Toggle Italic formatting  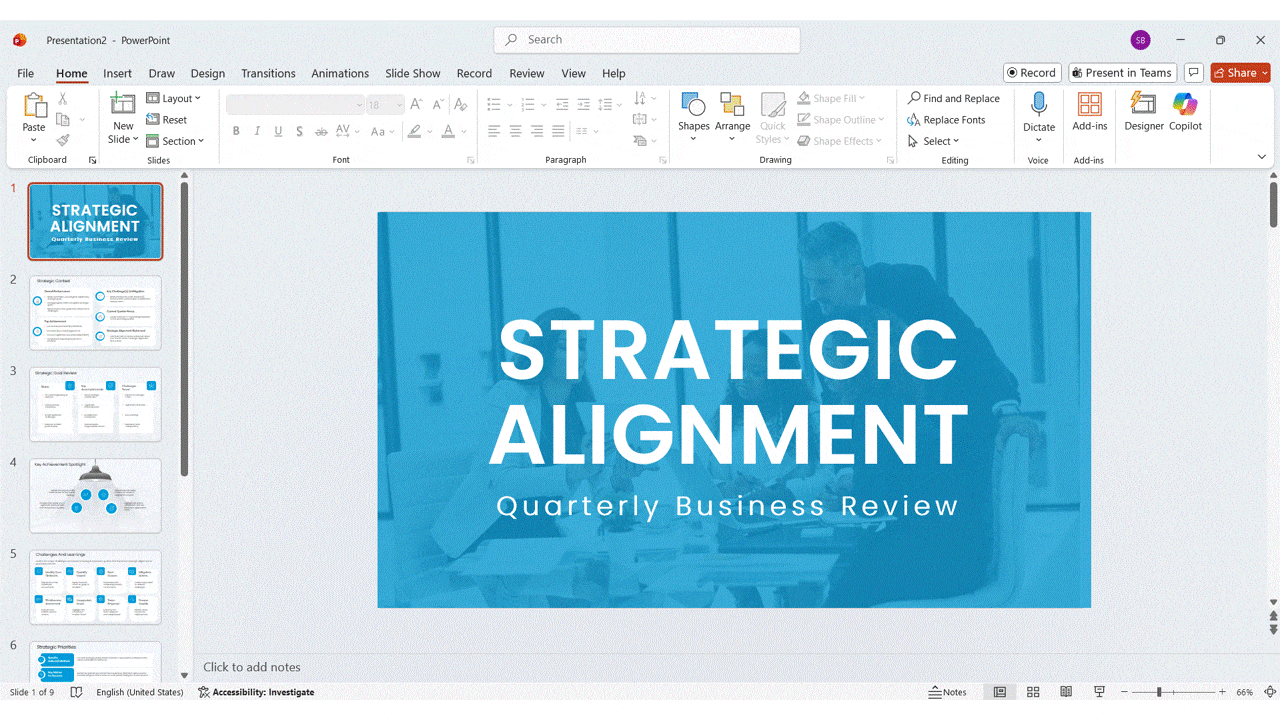tap(257, 131)
